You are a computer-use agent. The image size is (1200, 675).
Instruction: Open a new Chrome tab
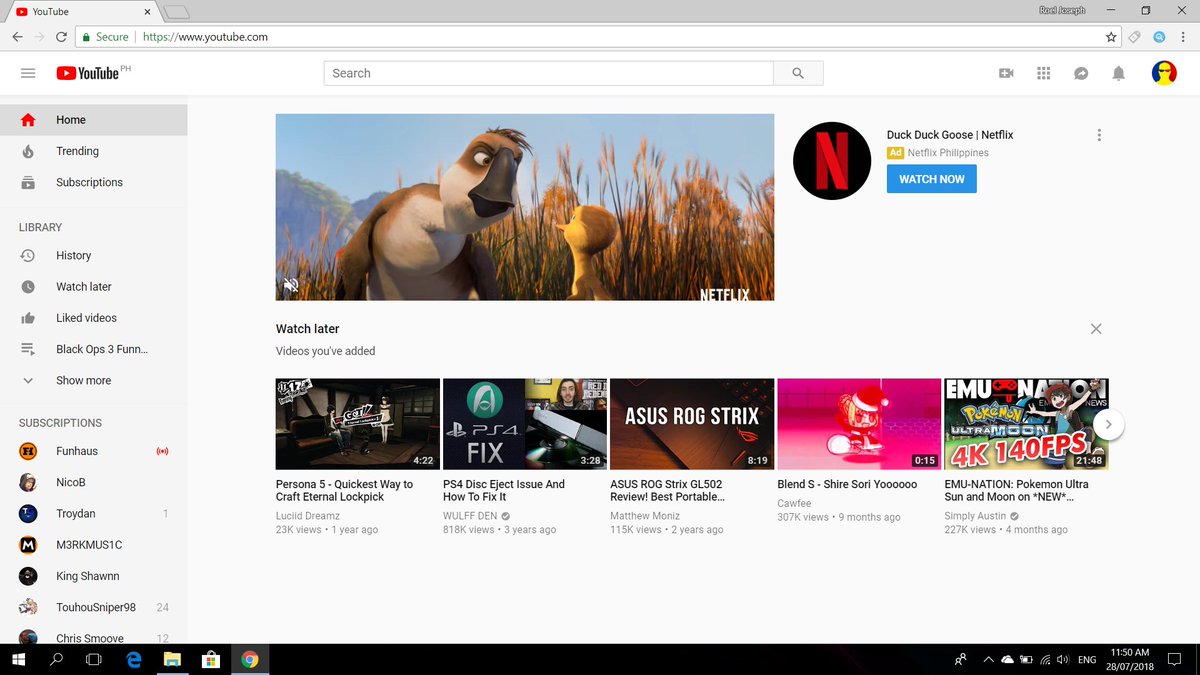176,12
